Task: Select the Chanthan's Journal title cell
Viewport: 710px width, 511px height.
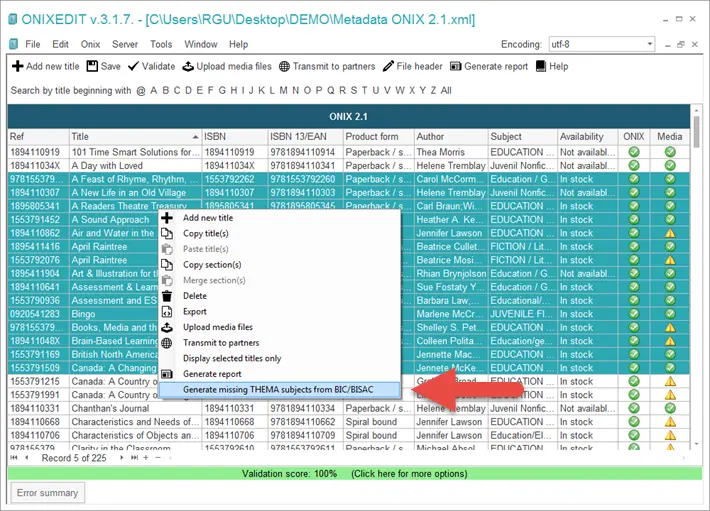Action: click(x=135, y=409)
